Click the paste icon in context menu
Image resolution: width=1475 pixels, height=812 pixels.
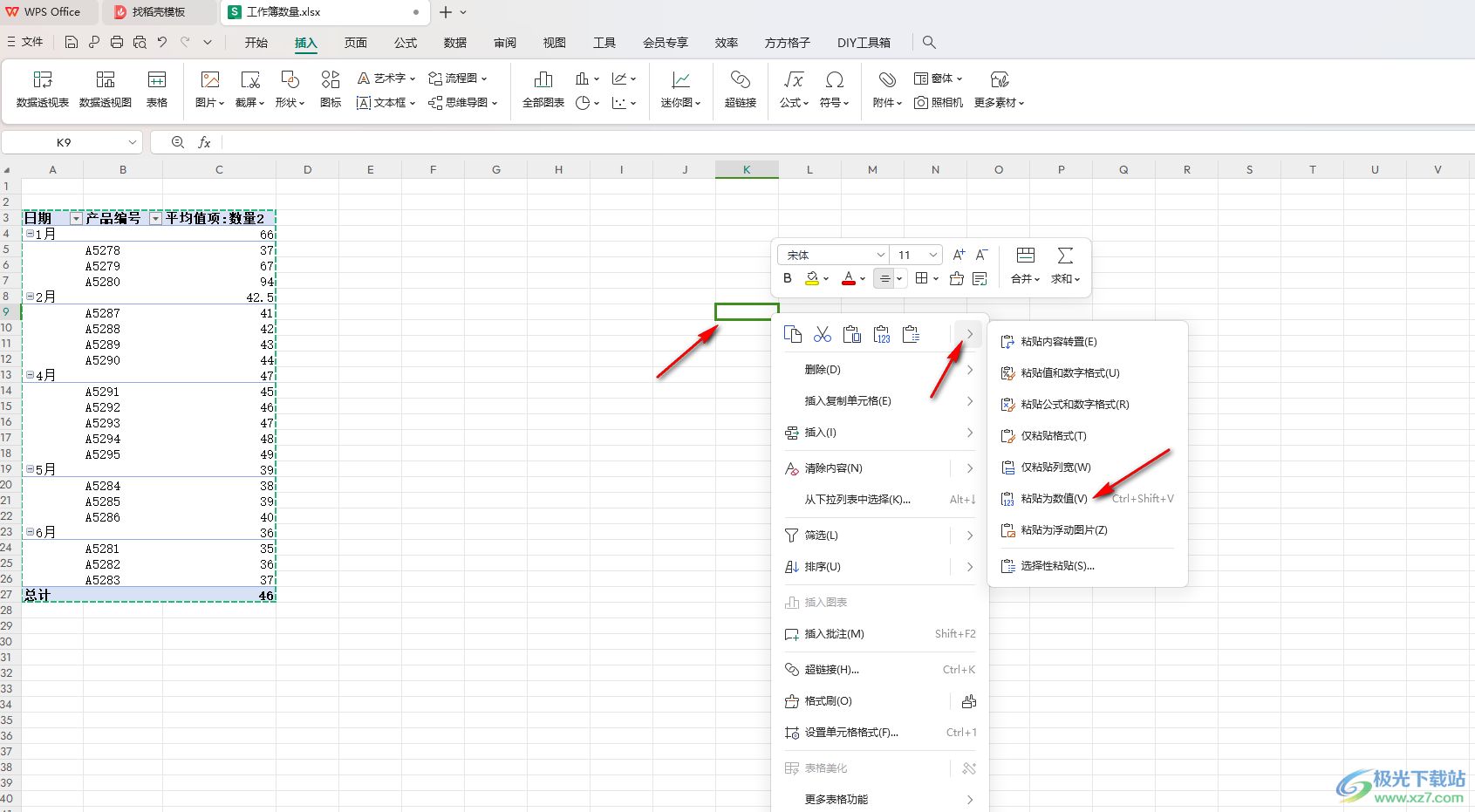click(x=852, y=334)
